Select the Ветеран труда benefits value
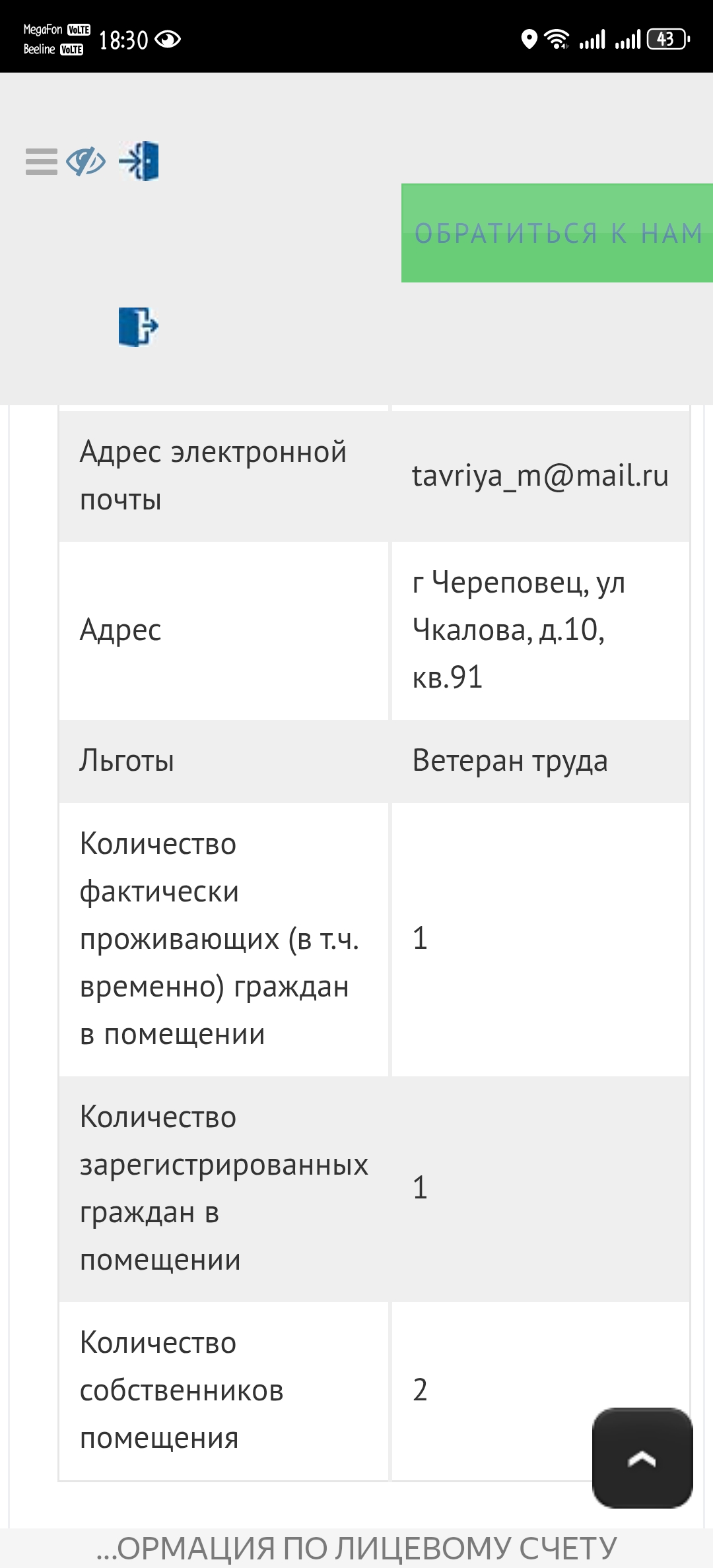The height and width of the screenshot is (1568, 713). click(x=510, y=760)
